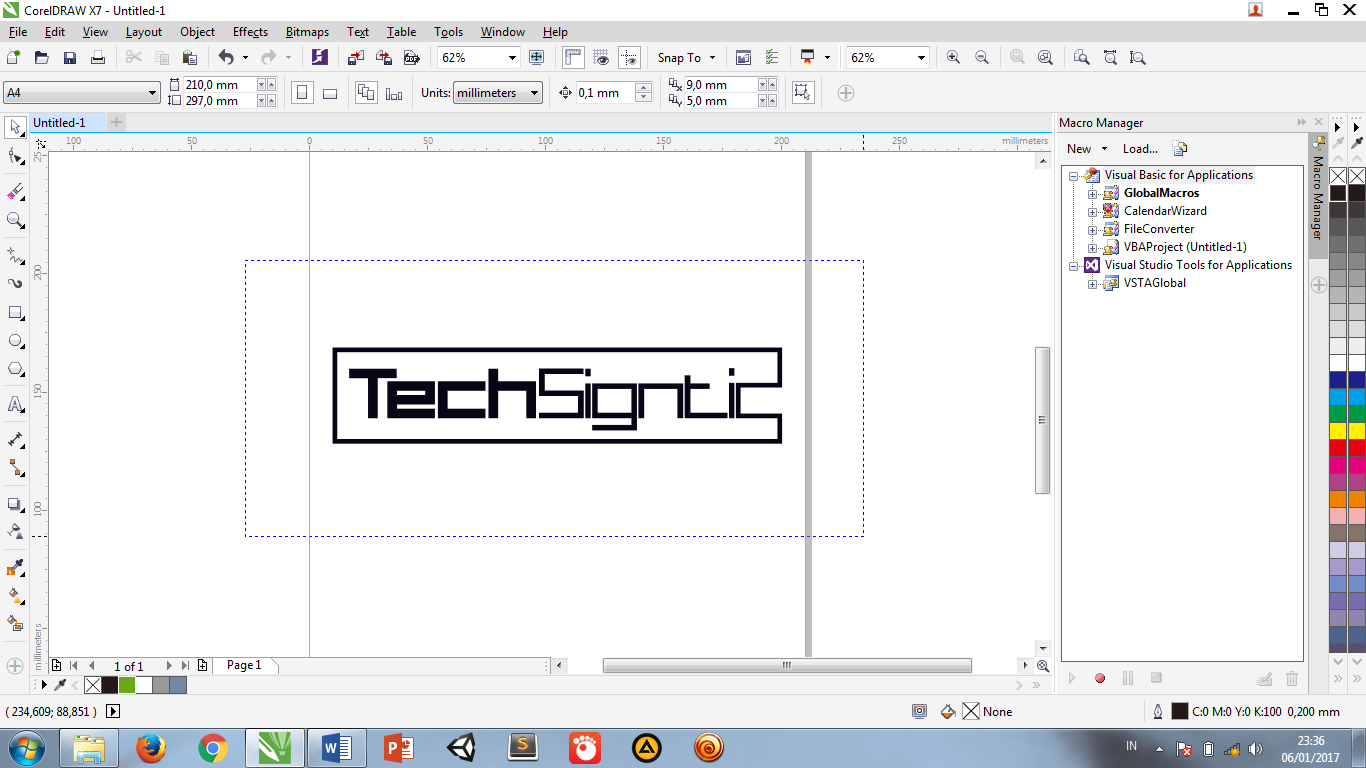Click Load... in Macro Manager
Viewport: 1366px width, 768px height.
click(x=1140, y=149)
